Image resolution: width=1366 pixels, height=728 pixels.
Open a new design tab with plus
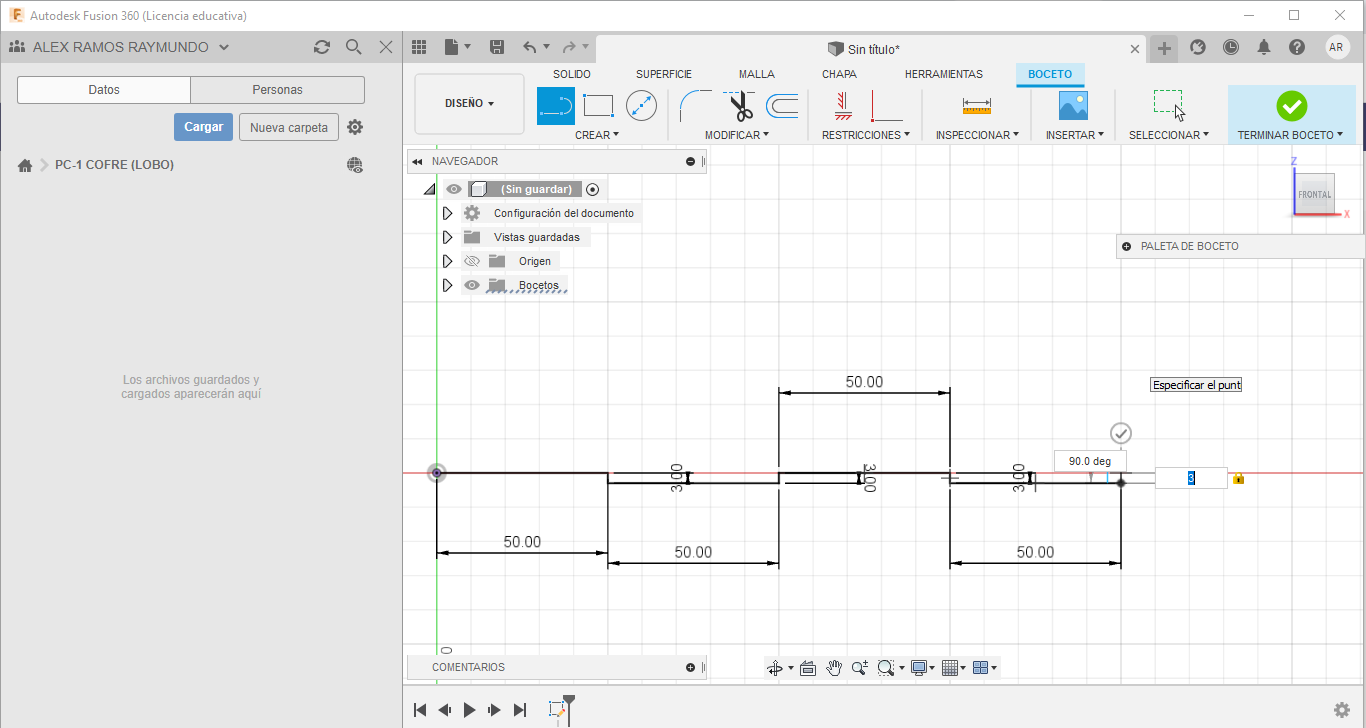coord(1164,47)
